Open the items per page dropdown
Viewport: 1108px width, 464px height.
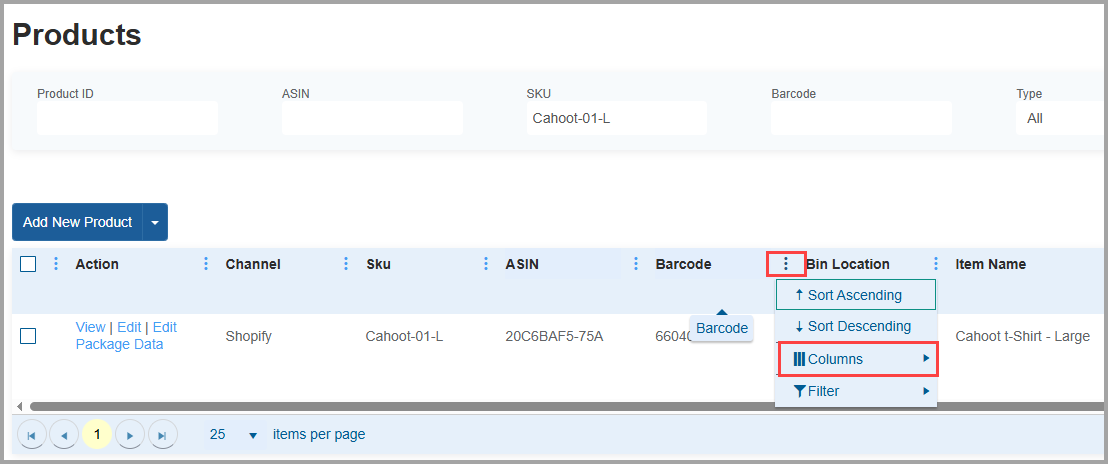point(235,434)
